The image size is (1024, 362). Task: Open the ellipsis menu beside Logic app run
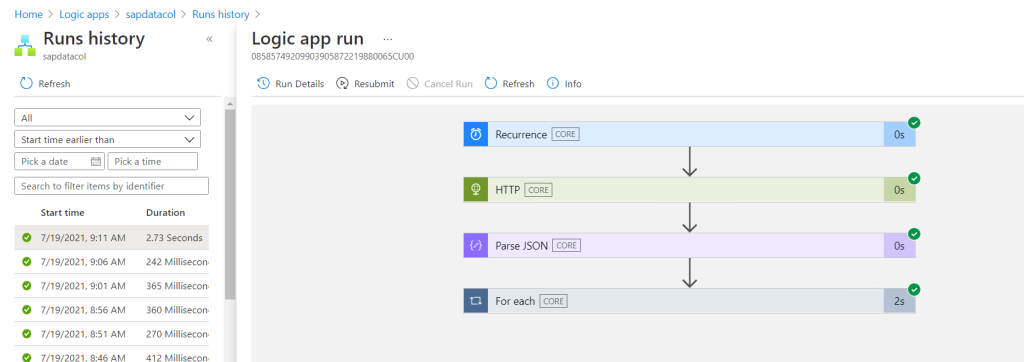388,39
